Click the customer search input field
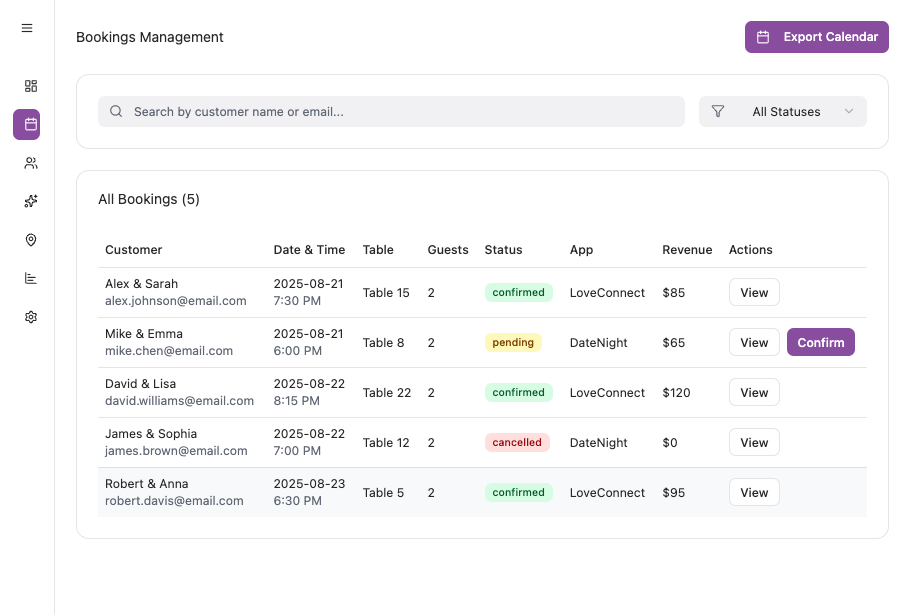Screen dimensions: 909x614 pyautogui.click(x=400, y=112)
